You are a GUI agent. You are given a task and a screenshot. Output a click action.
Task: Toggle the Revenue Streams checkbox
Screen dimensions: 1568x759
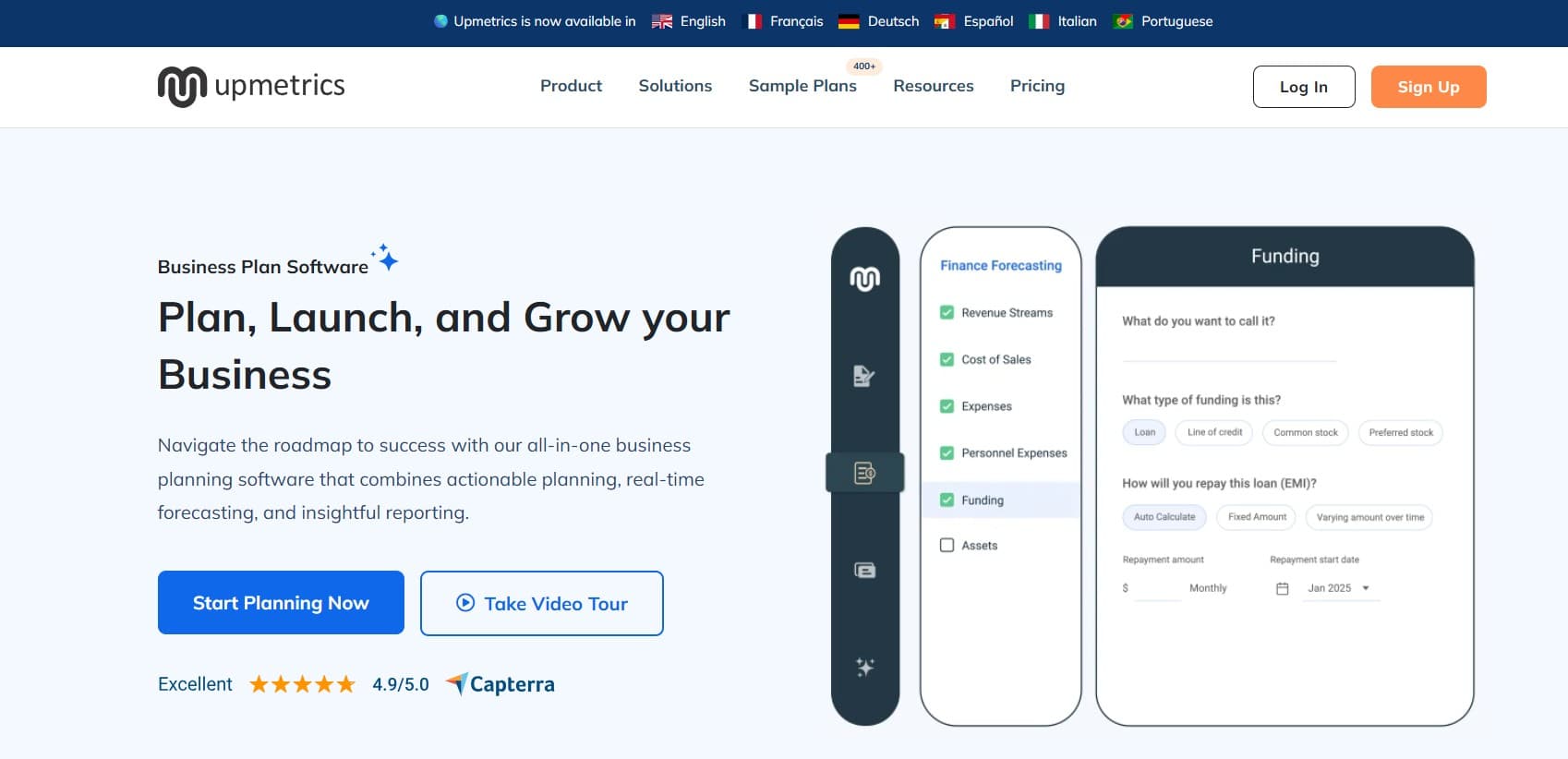[x=947, y=312]
